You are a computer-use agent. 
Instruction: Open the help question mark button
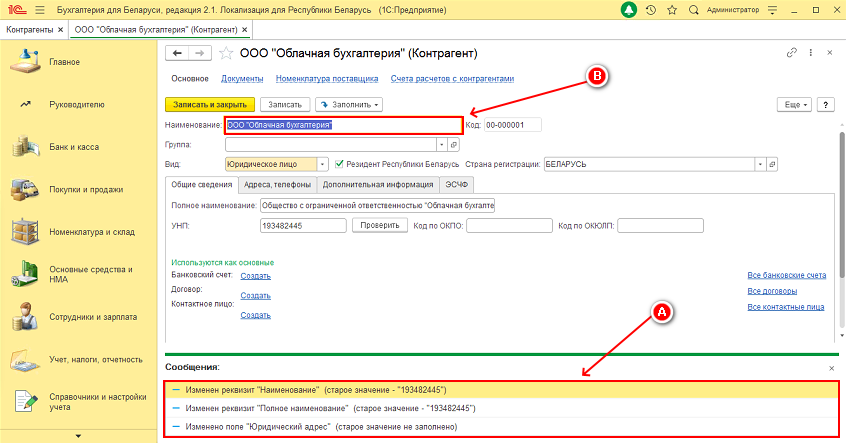pos(825,105)
